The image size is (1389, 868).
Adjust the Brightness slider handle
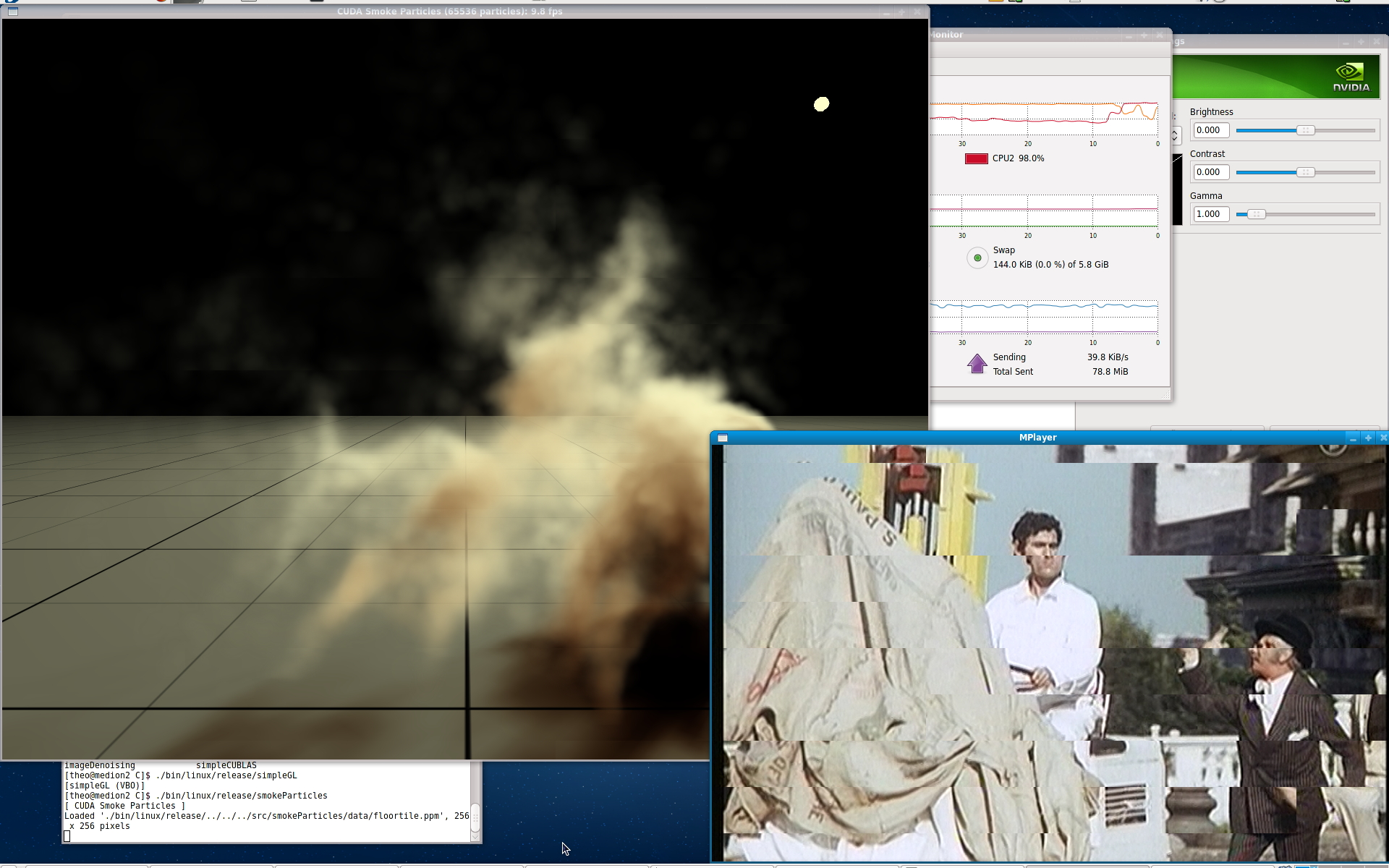tap(1305, 130)
